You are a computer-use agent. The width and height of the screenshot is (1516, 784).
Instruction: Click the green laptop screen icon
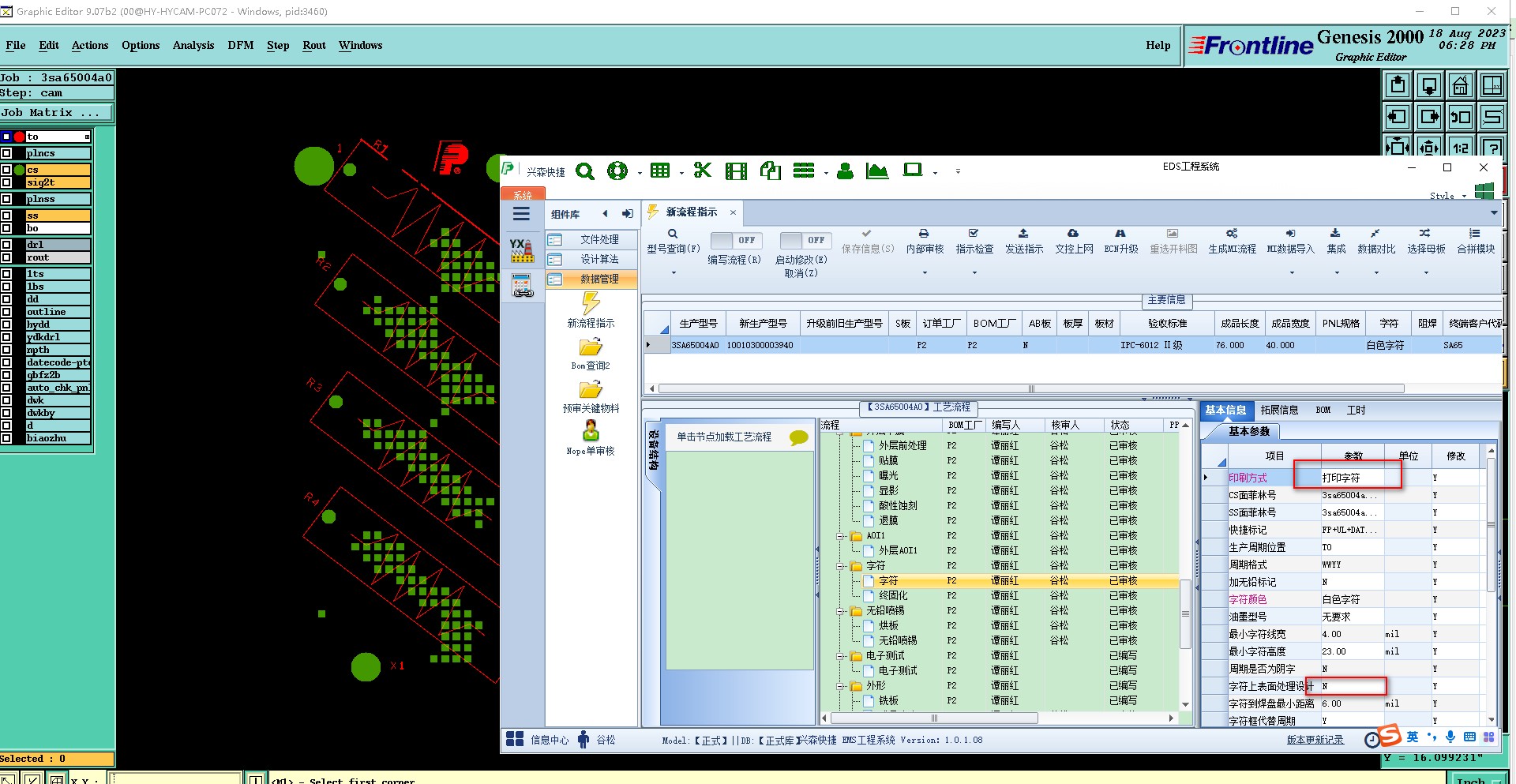coord(913,171)
